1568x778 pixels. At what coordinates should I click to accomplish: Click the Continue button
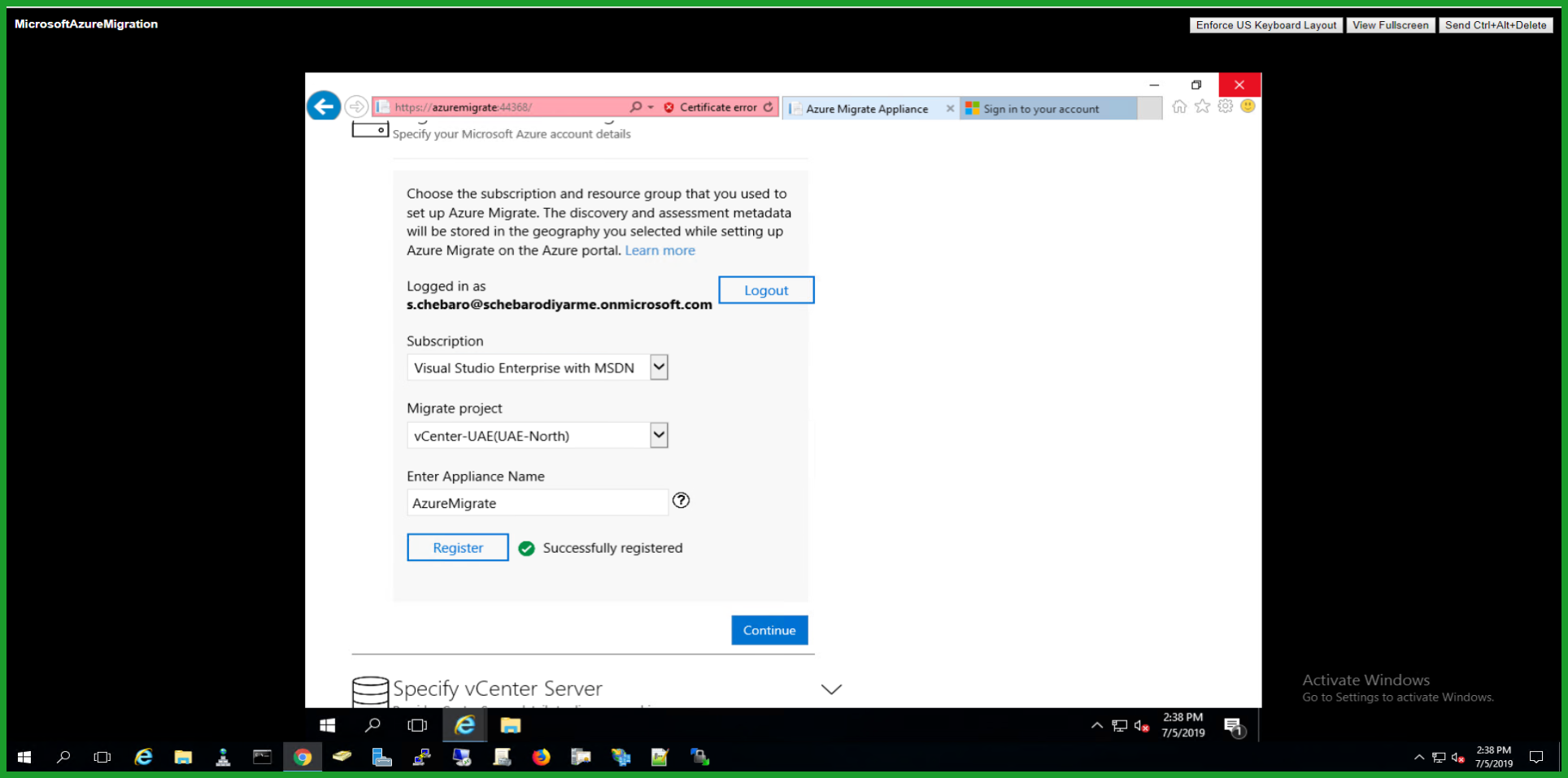(x=769, y=630)
